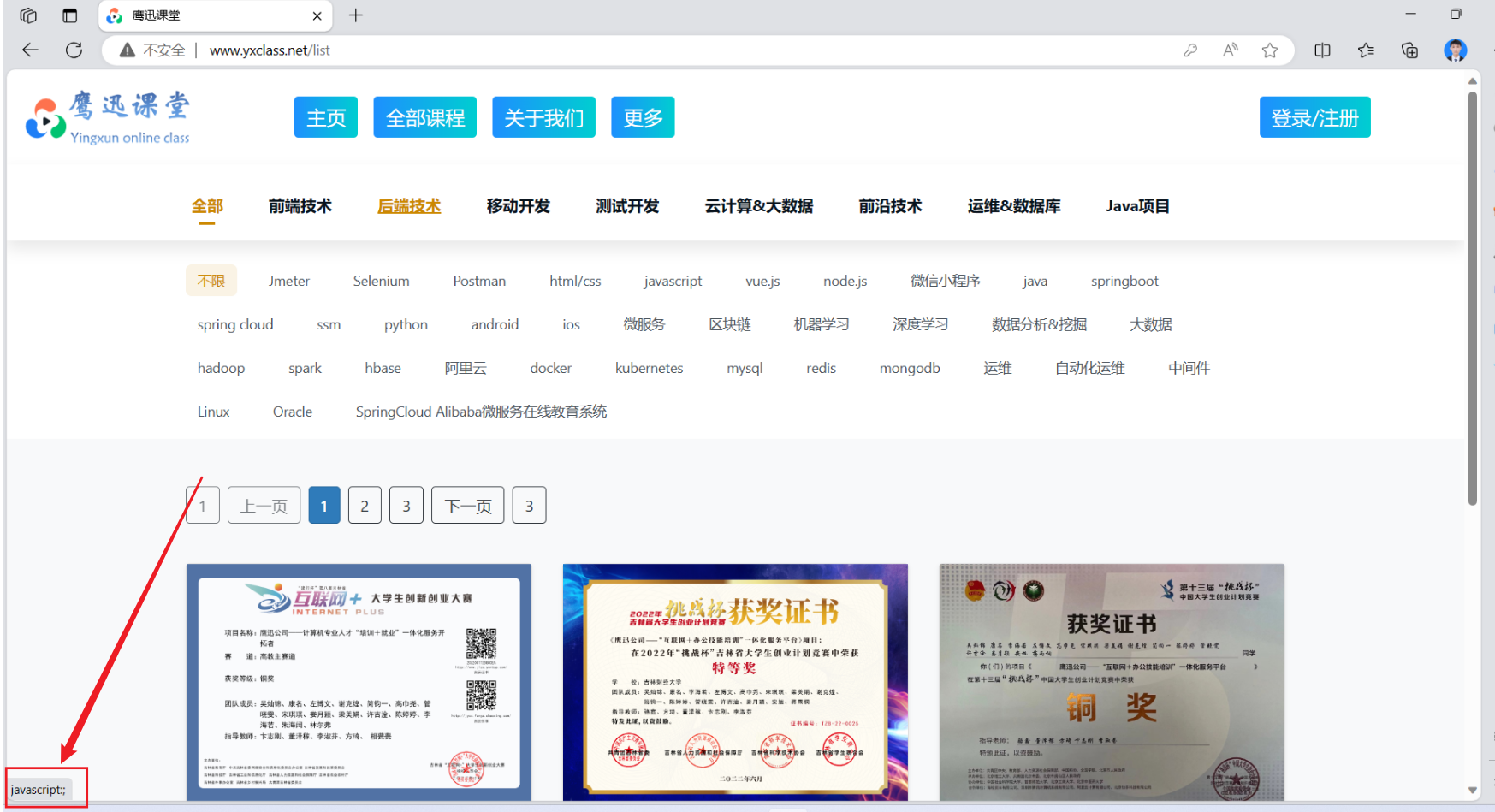The height and width of the screenshot is (812, 1495).
Task: Click the 全部课程 button
Action: (424, 117)
